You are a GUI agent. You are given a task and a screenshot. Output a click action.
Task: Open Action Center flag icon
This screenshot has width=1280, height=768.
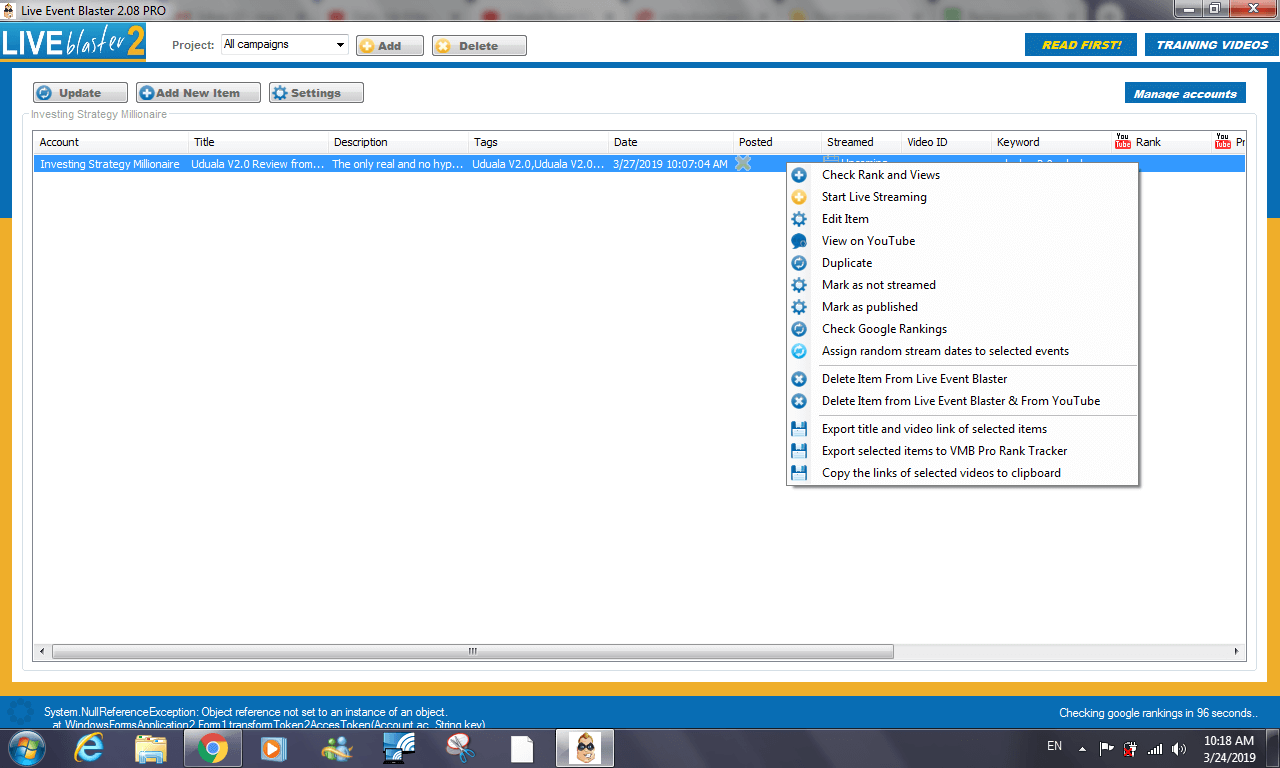(1107, 748)
